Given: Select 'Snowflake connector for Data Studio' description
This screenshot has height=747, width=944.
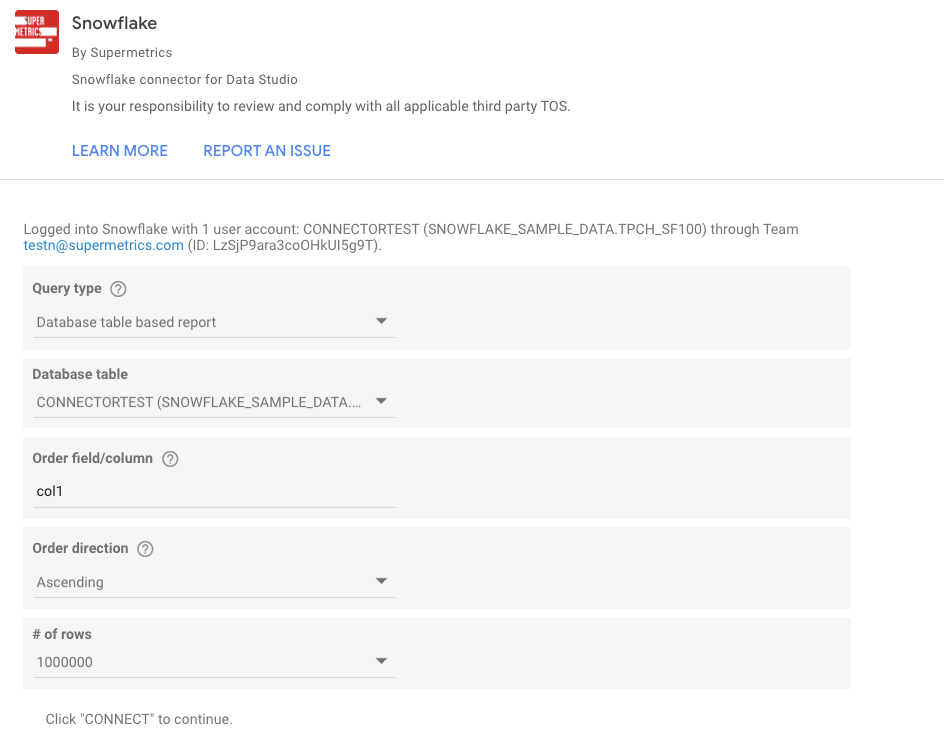Looking at the screenshot, I should [x=184, y=79].
